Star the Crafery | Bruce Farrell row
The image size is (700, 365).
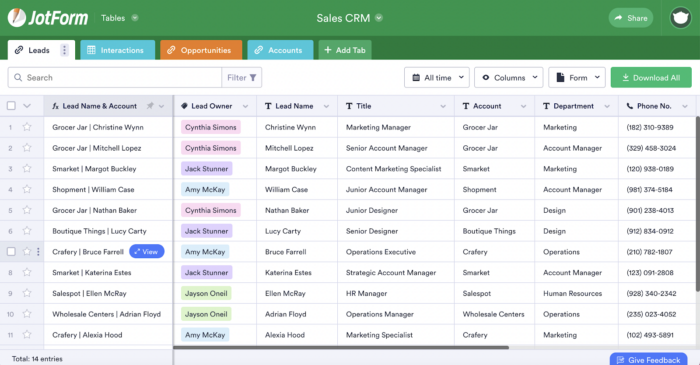click(x=27, y=252)
